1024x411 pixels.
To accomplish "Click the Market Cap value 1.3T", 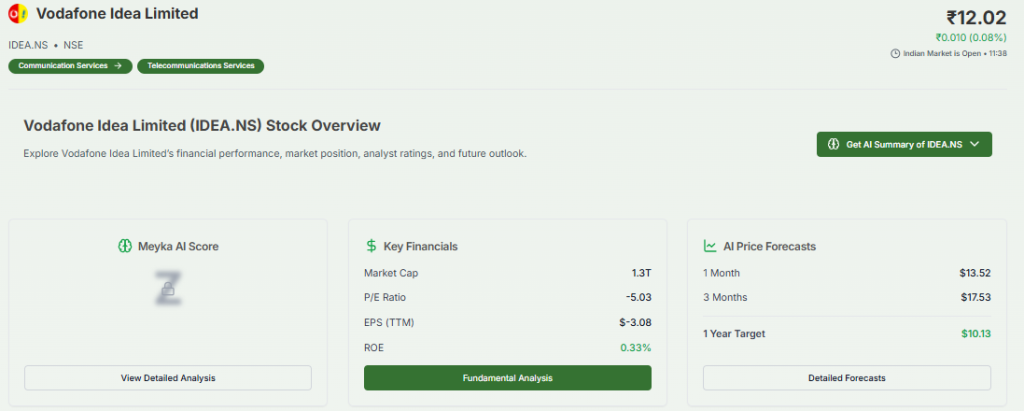I will coord(640,272).
